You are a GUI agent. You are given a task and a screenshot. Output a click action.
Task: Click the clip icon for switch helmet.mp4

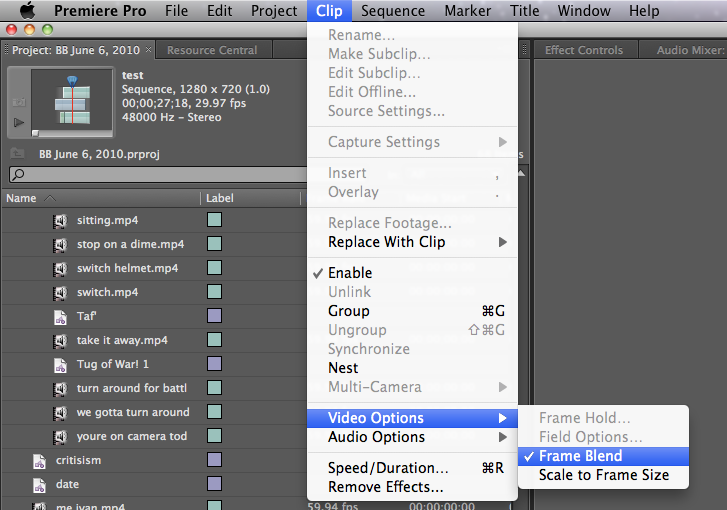tap(60, 269)
